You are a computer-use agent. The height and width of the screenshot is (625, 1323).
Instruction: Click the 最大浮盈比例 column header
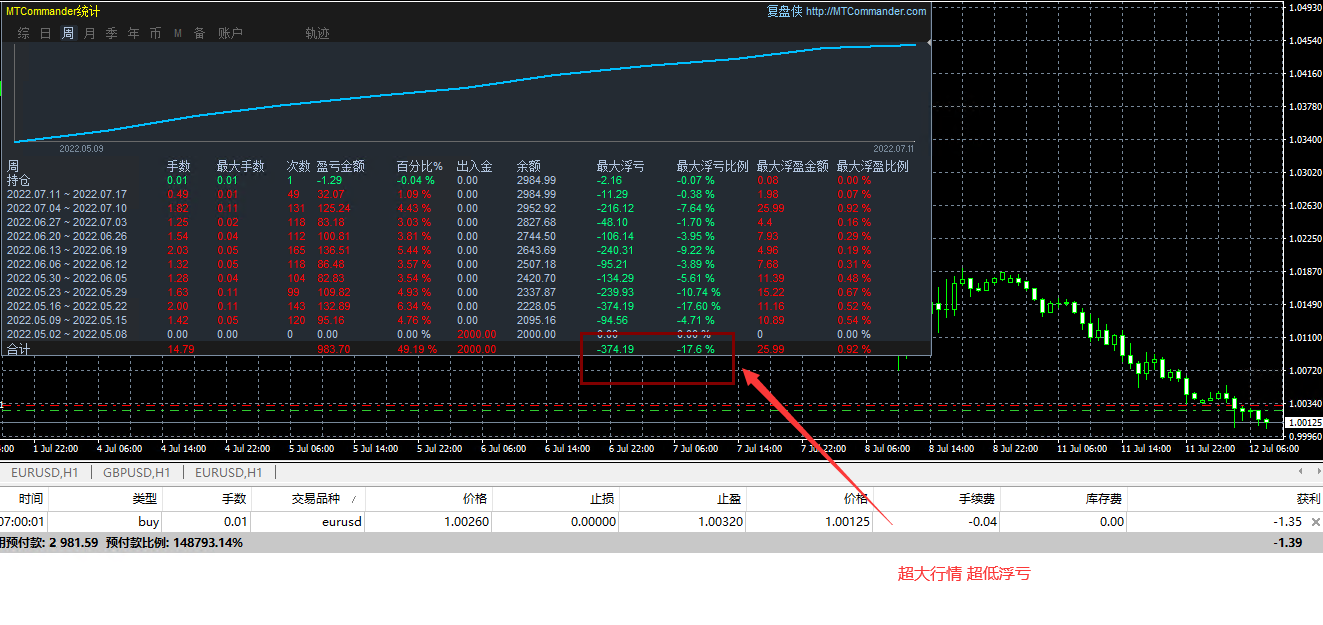click(x=872, y=166)
